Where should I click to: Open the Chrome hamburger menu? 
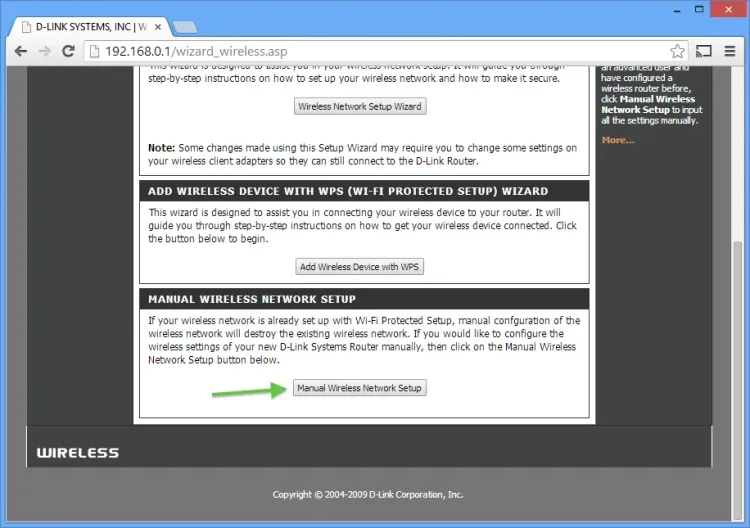click(x=730, y=51)
